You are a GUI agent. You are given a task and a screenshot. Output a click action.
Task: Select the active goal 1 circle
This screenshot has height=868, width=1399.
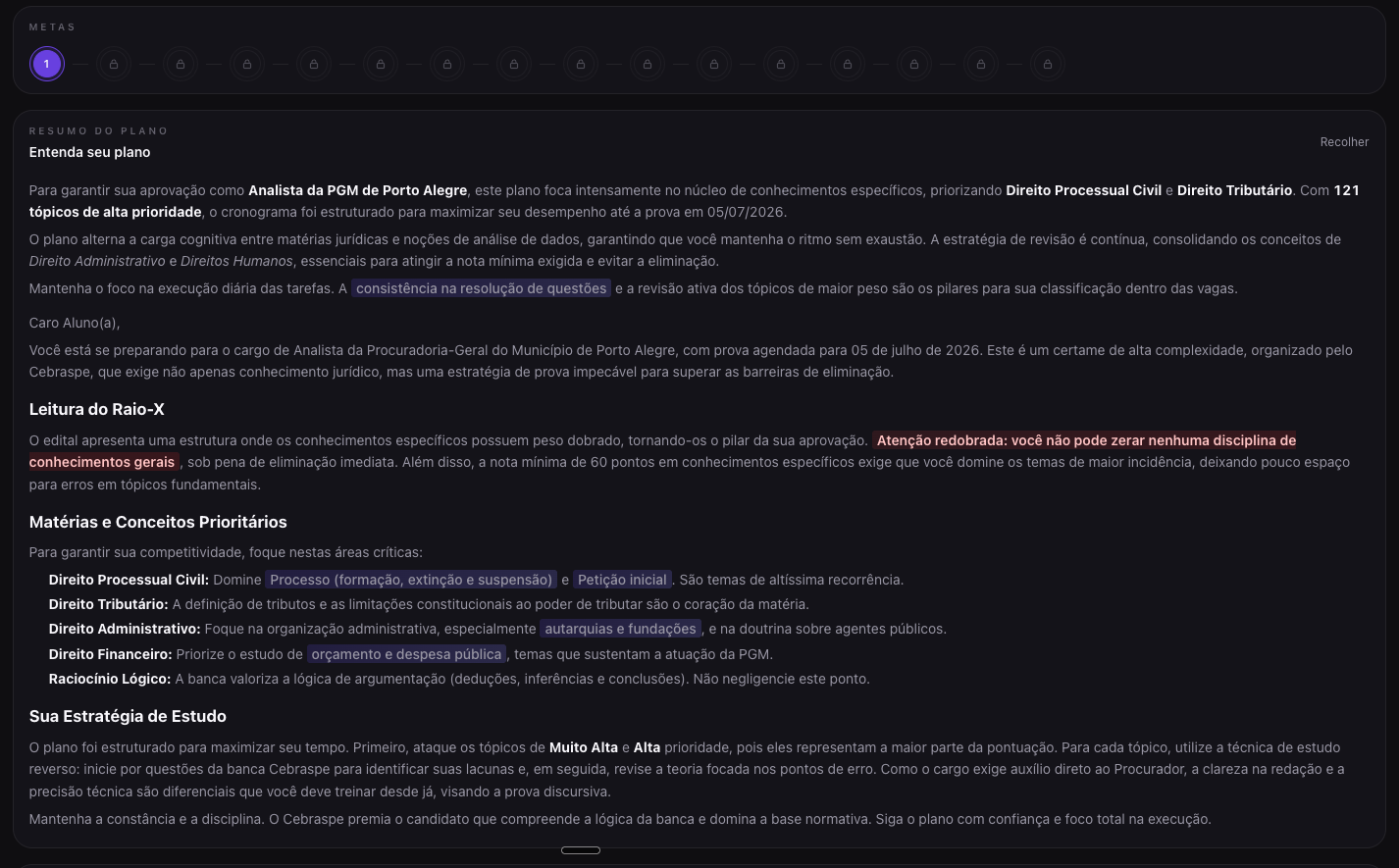[x=46, y=63]
